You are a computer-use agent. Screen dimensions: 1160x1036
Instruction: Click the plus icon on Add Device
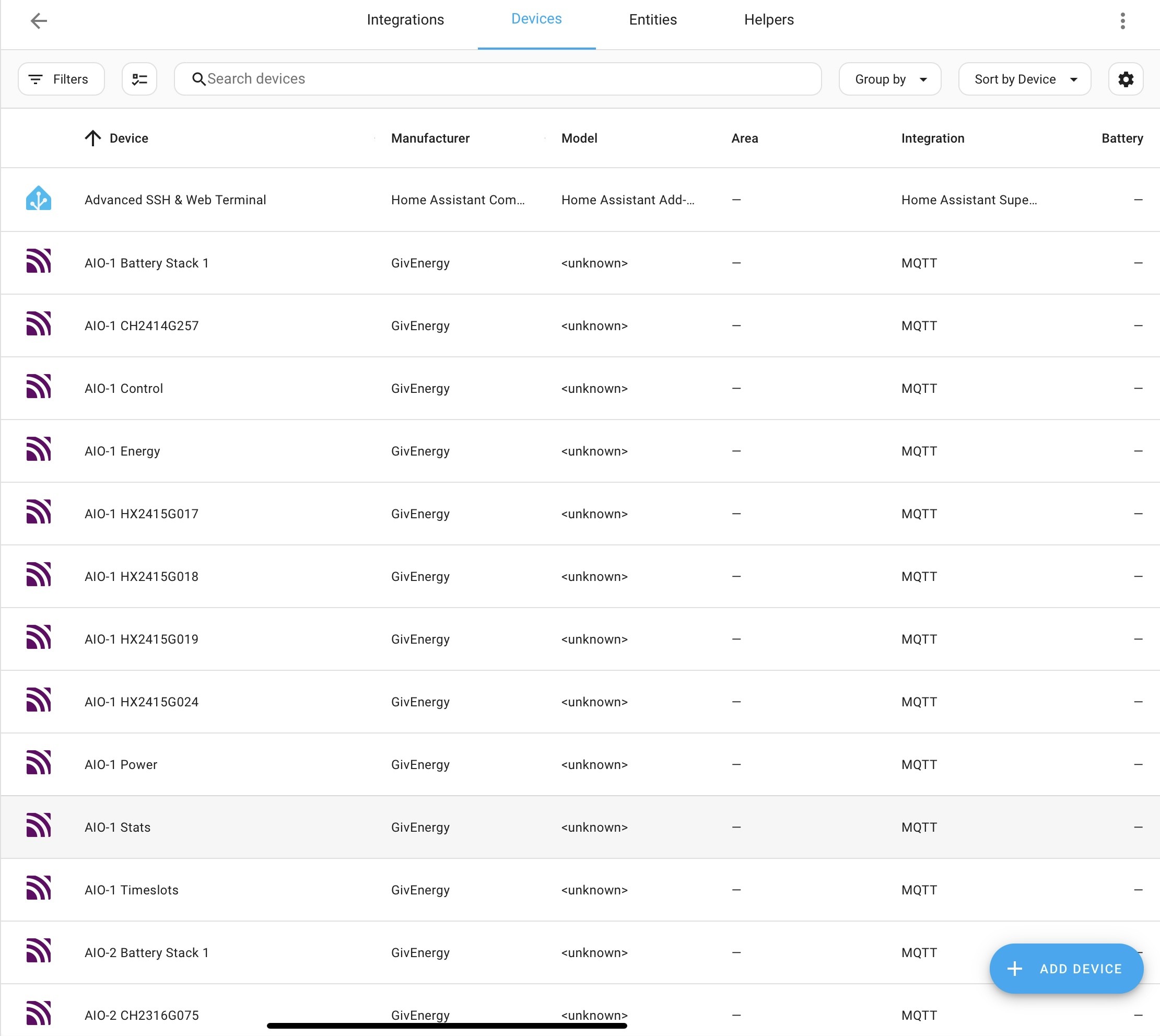tap(1014, 969)
